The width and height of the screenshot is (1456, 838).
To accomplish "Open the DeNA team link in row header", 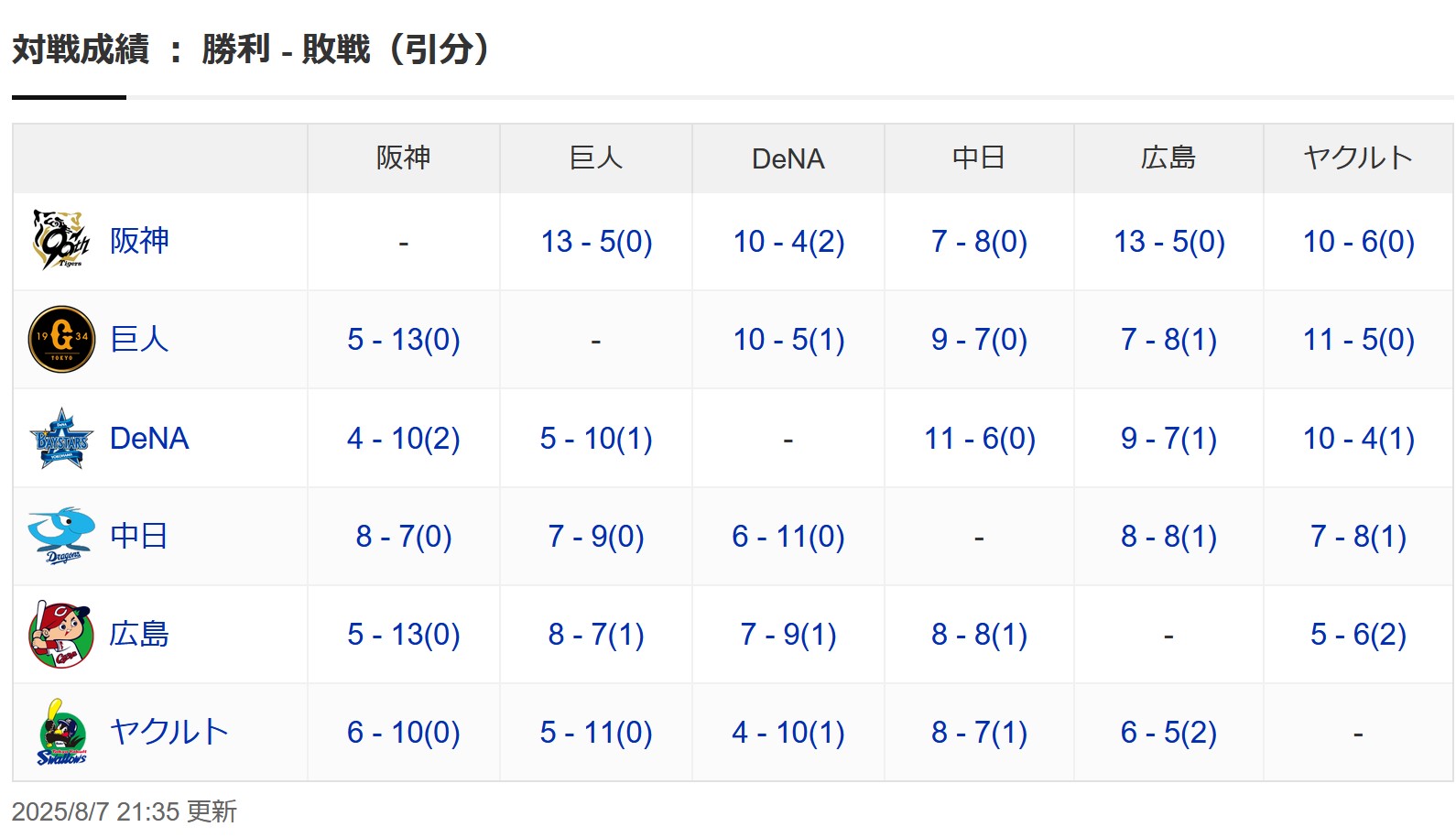I will point(149,439).
